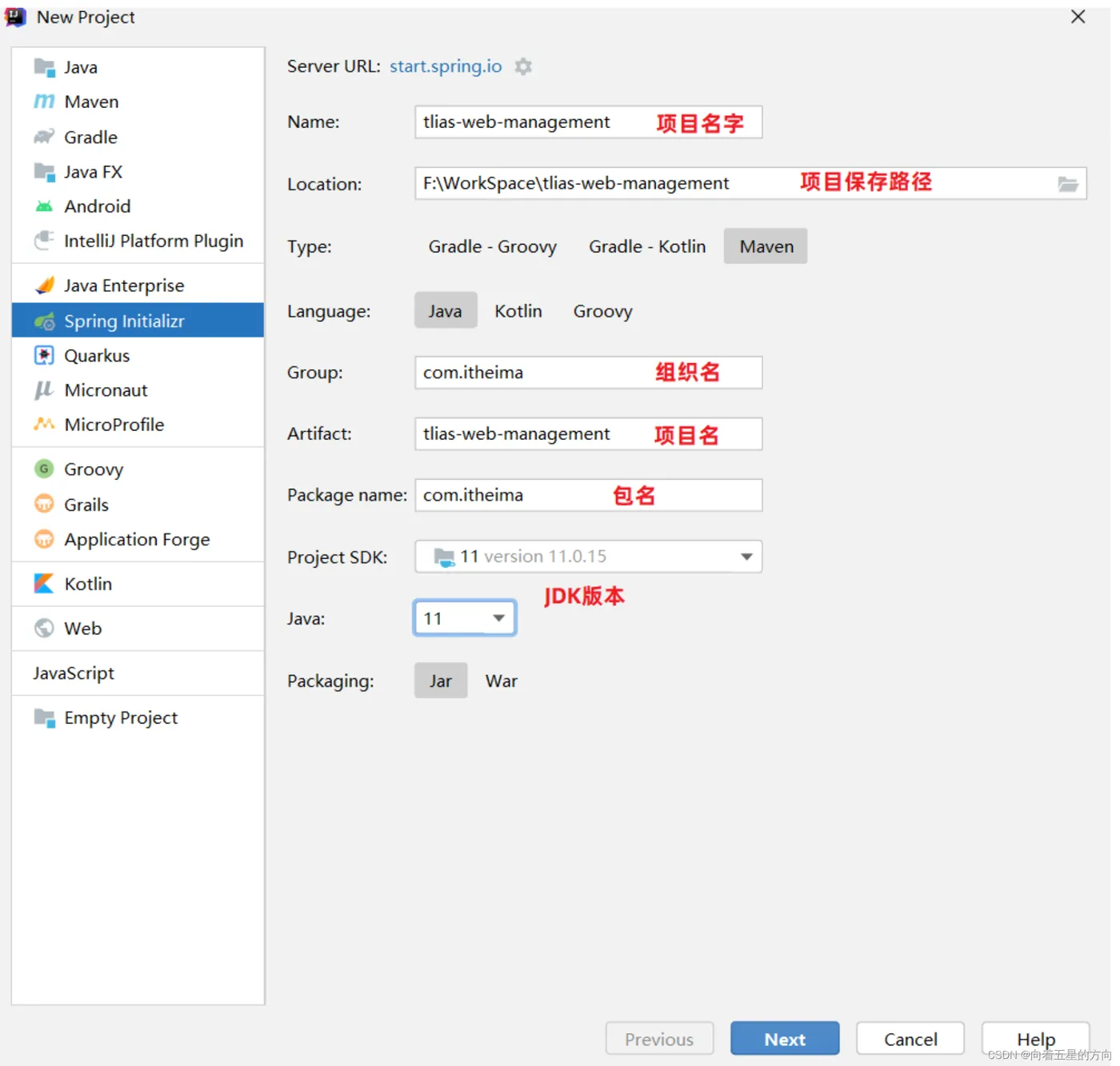Click the Gradle elephant icon
This screenshot has height=1066, width=1120.
[x=44, y=137]
